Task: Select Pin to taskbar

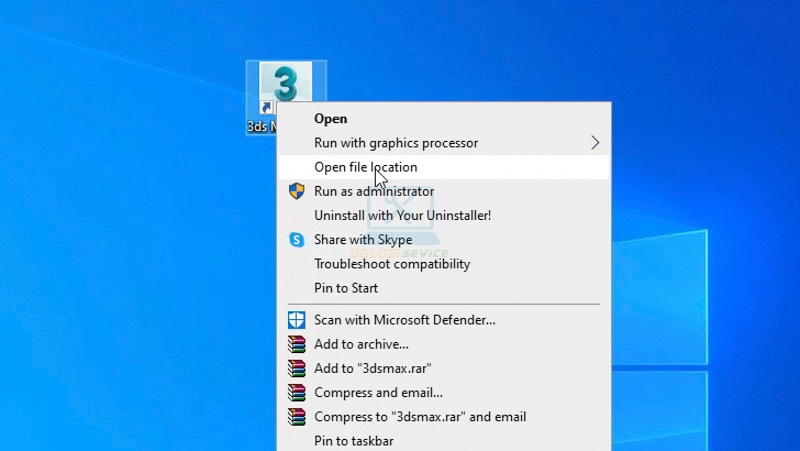Action: tap(444, 440)
